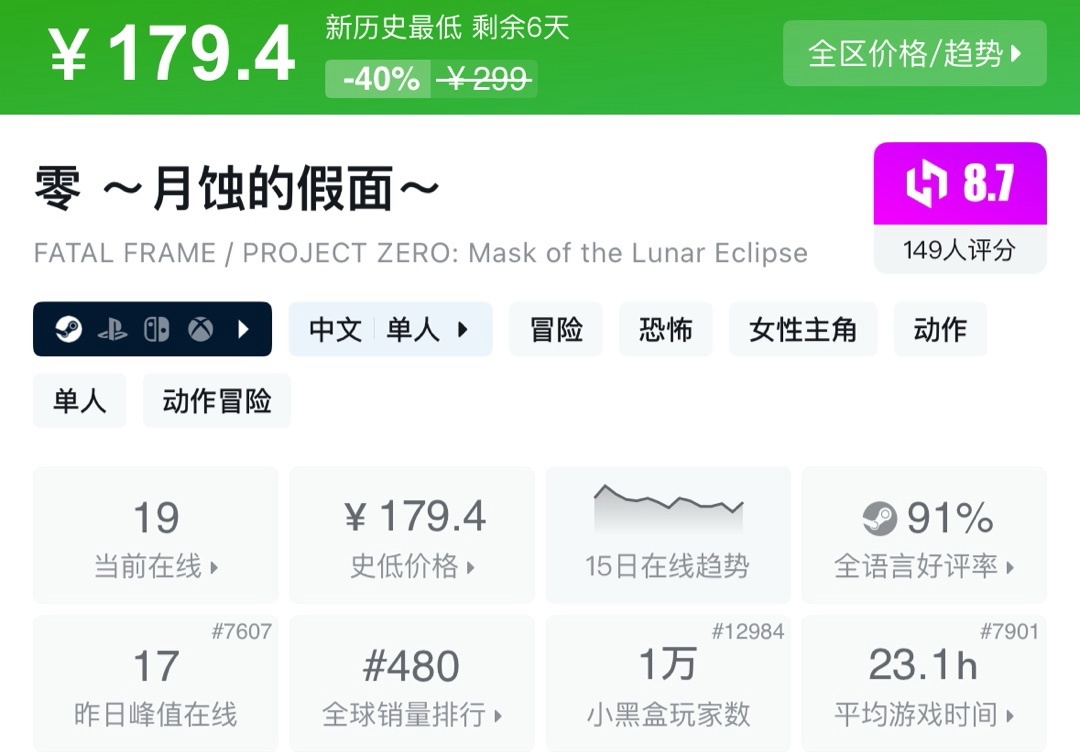Click the 149人评分 rating count
This screenshot has height=755, width=1080.
959,249
